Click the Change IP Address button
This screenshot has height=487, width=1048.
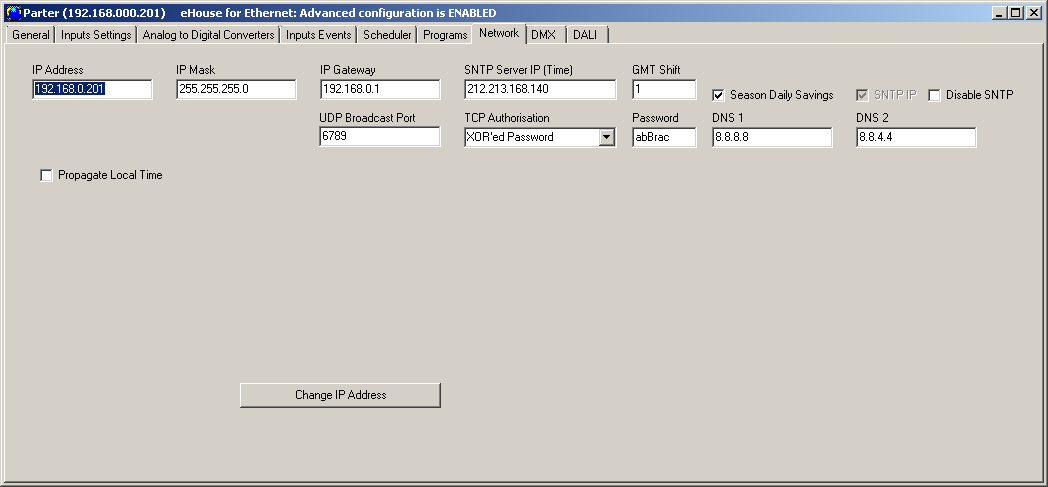coord(340,395)
